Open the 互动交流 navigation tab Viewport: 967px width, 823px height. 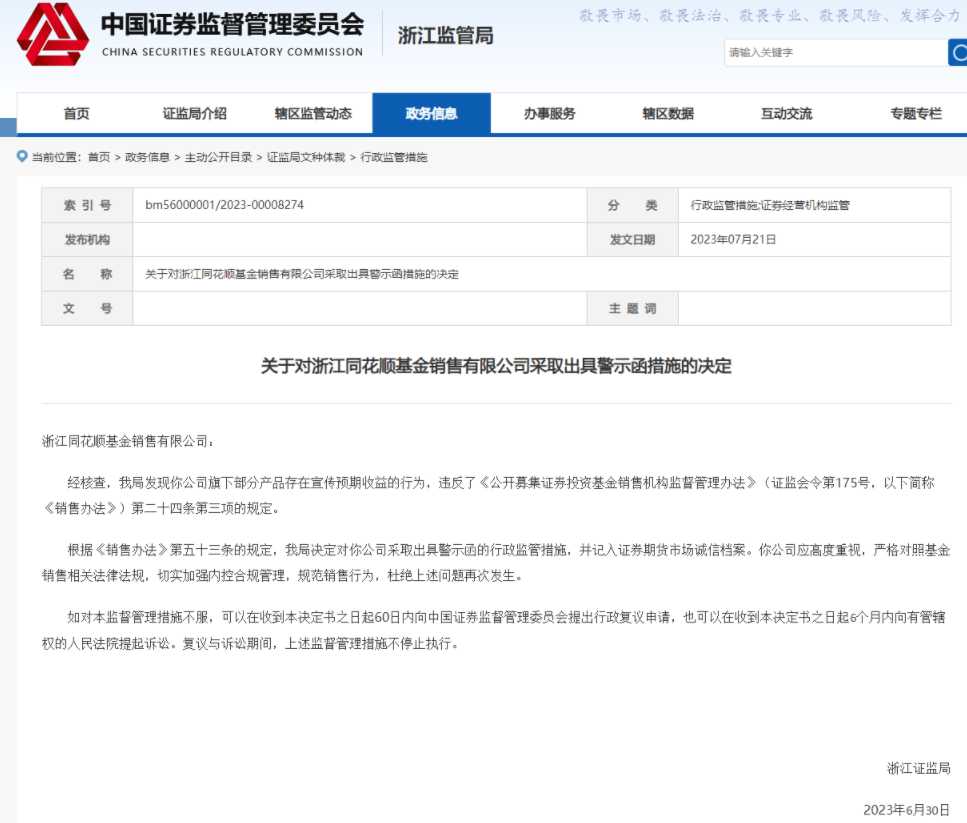click(x=787, y=113)
